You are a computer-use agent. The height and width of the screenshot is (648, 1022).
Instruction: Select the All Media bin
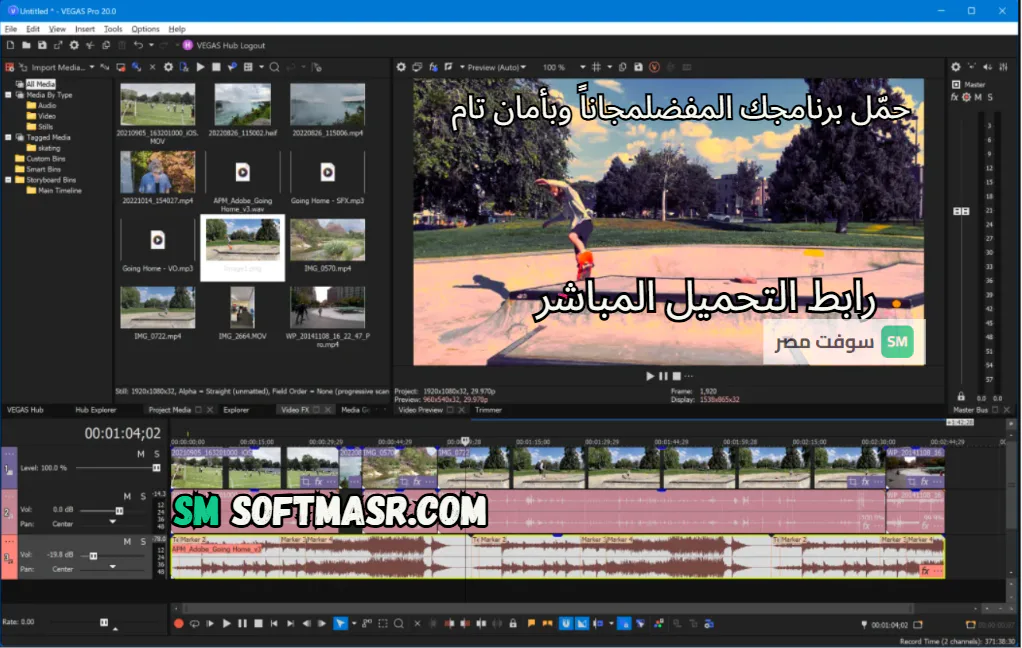(x=40, y=84)
